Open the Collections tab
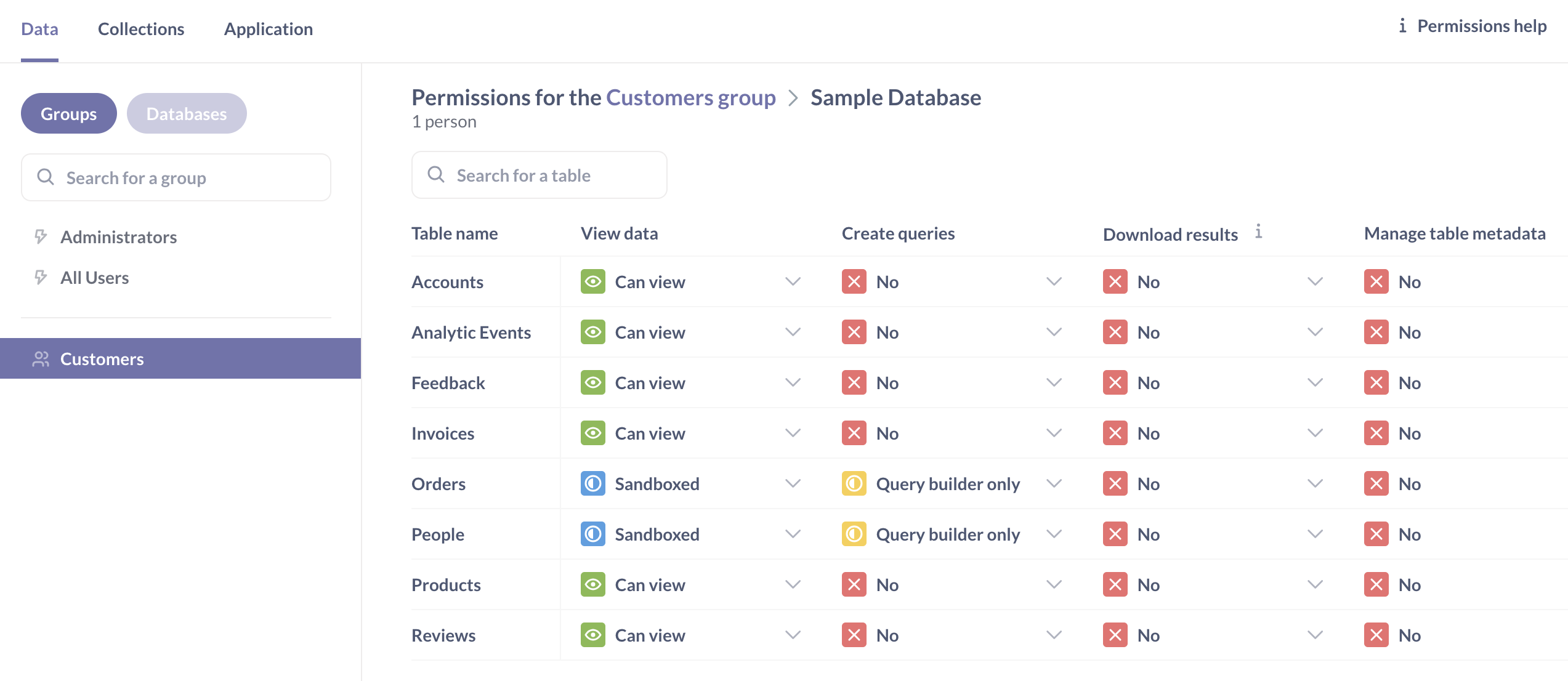Viewport: 1568px width, 681px height. tap(141, 29)
